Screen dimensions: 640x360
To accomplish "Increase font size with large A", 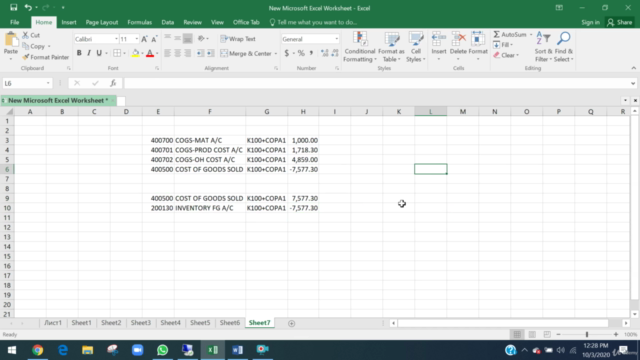I will pos(144,39).
